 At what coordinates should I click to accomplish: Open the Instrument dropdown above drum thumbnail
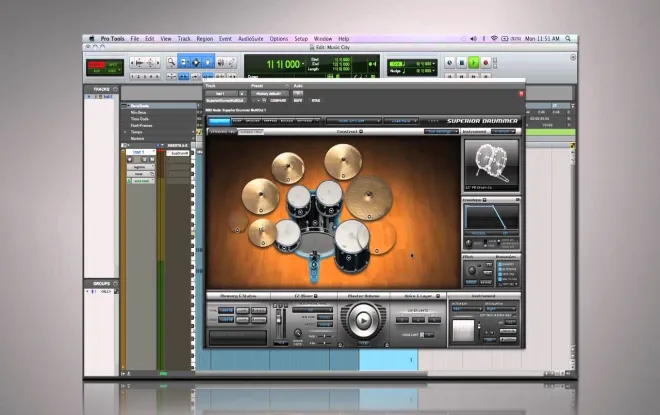click(503, 132)
